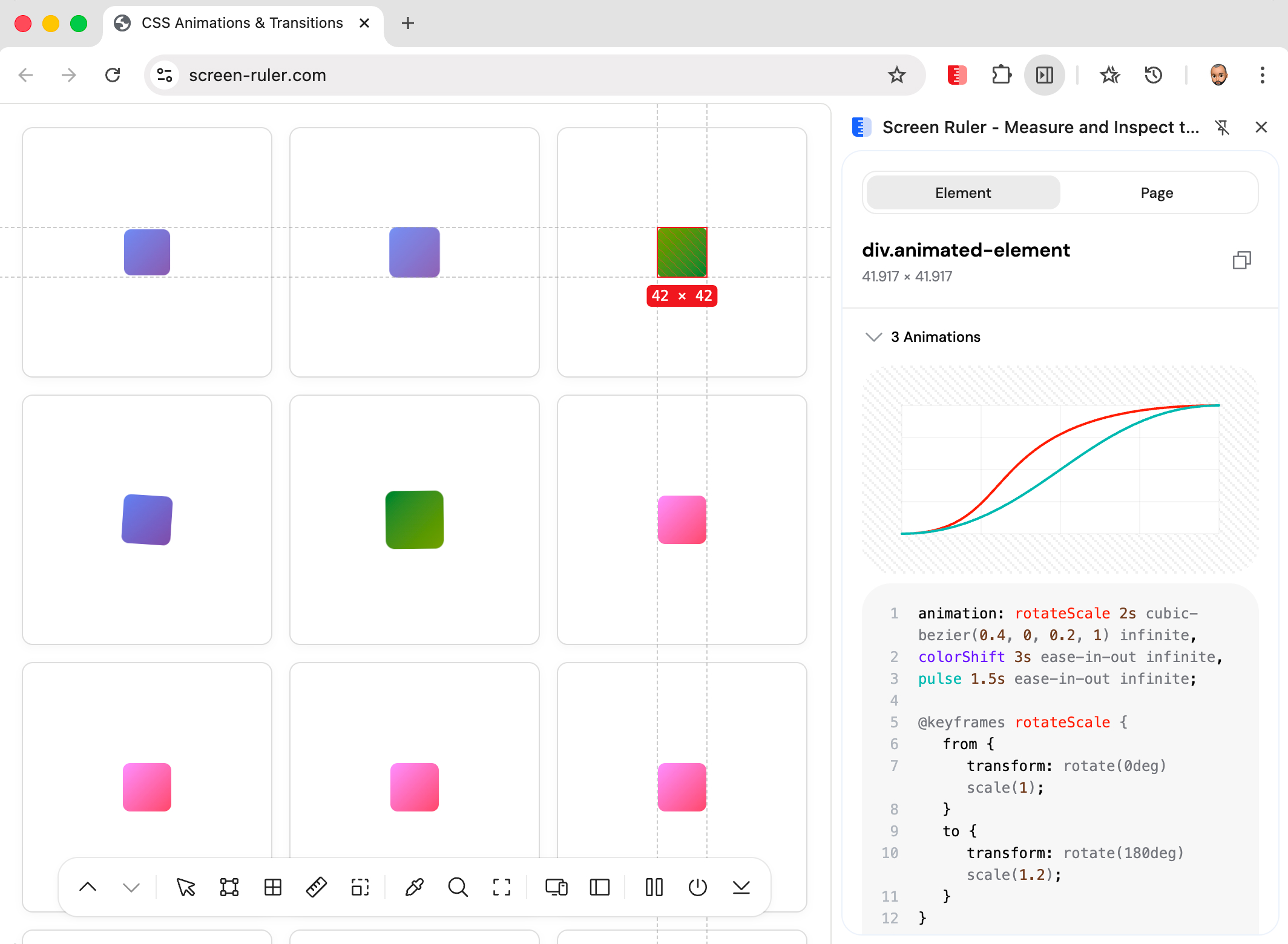Open the profile avatar menu
The height and width of the screenshot is (944, 1288).
click(x=1218, y=75)
